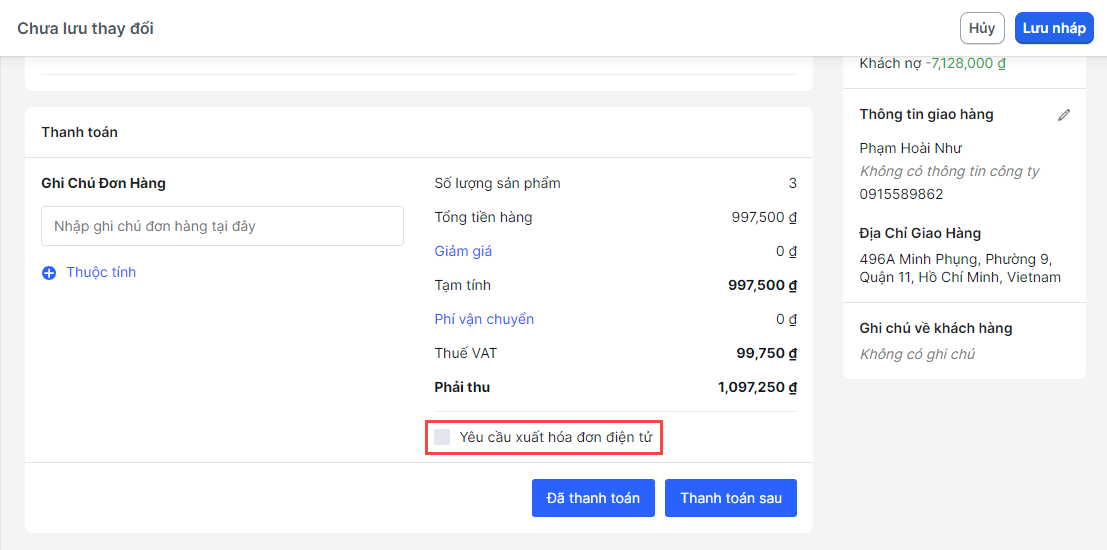Click the delivery address 496A Minh Phụng

click(x=960, y=268)
